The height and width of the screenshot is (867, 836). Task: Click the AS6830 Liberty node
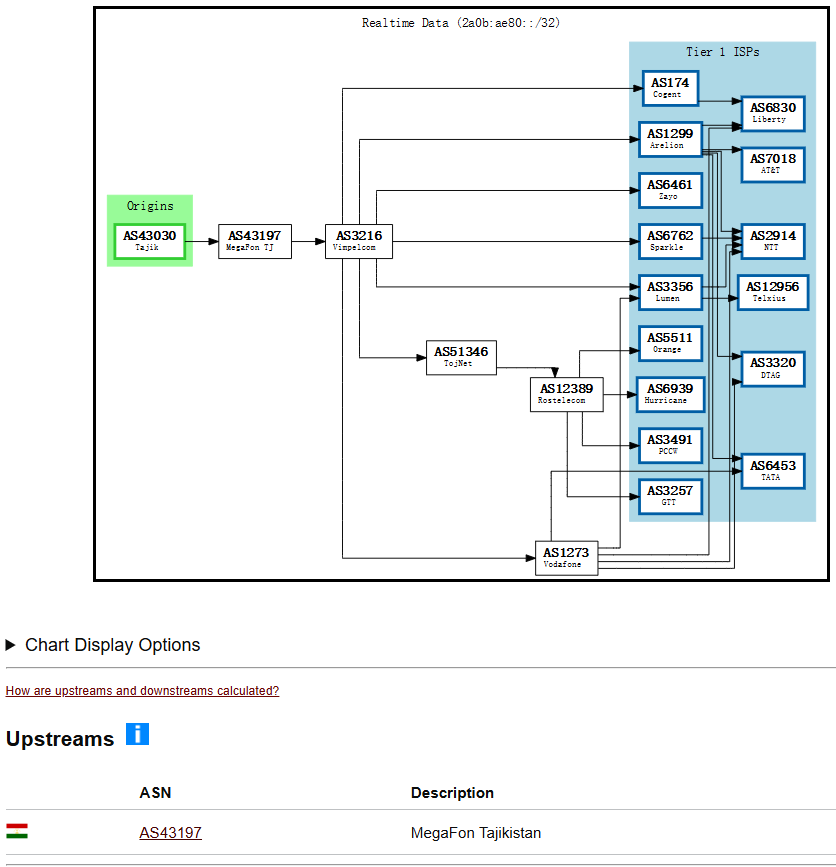coord(773,113)
